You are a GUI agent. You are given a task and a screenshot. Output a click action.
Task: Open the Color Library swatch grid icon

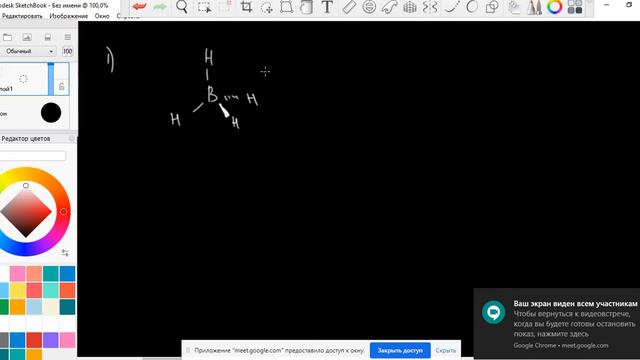575,7
